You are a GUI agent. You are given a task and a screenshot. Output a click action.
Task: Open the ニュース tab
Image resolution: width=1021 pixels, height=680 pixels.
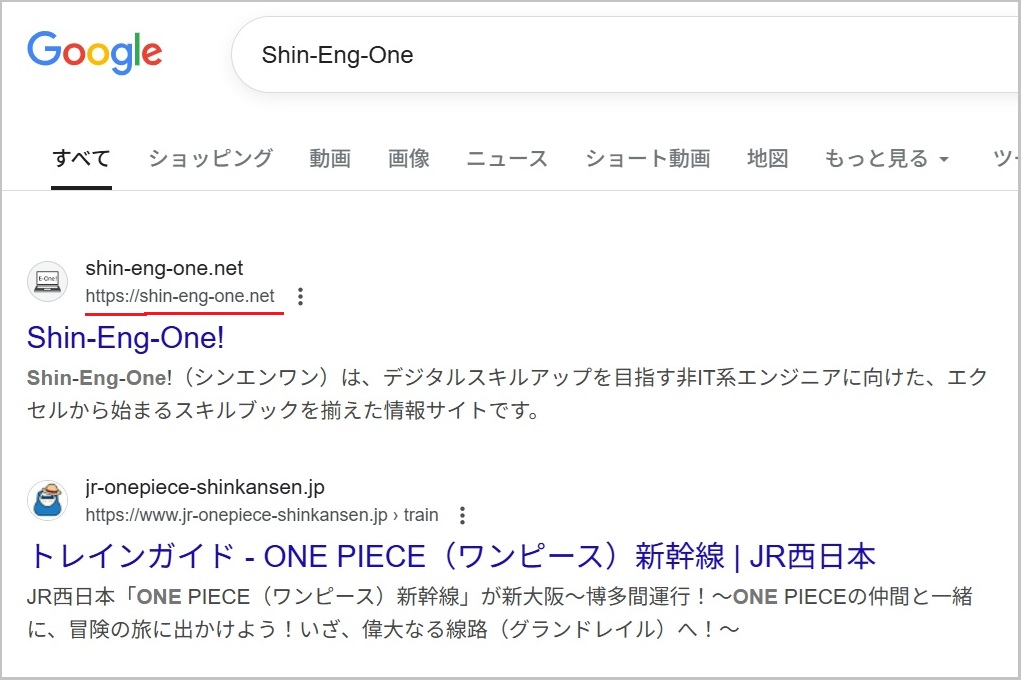tap(506, 158)
